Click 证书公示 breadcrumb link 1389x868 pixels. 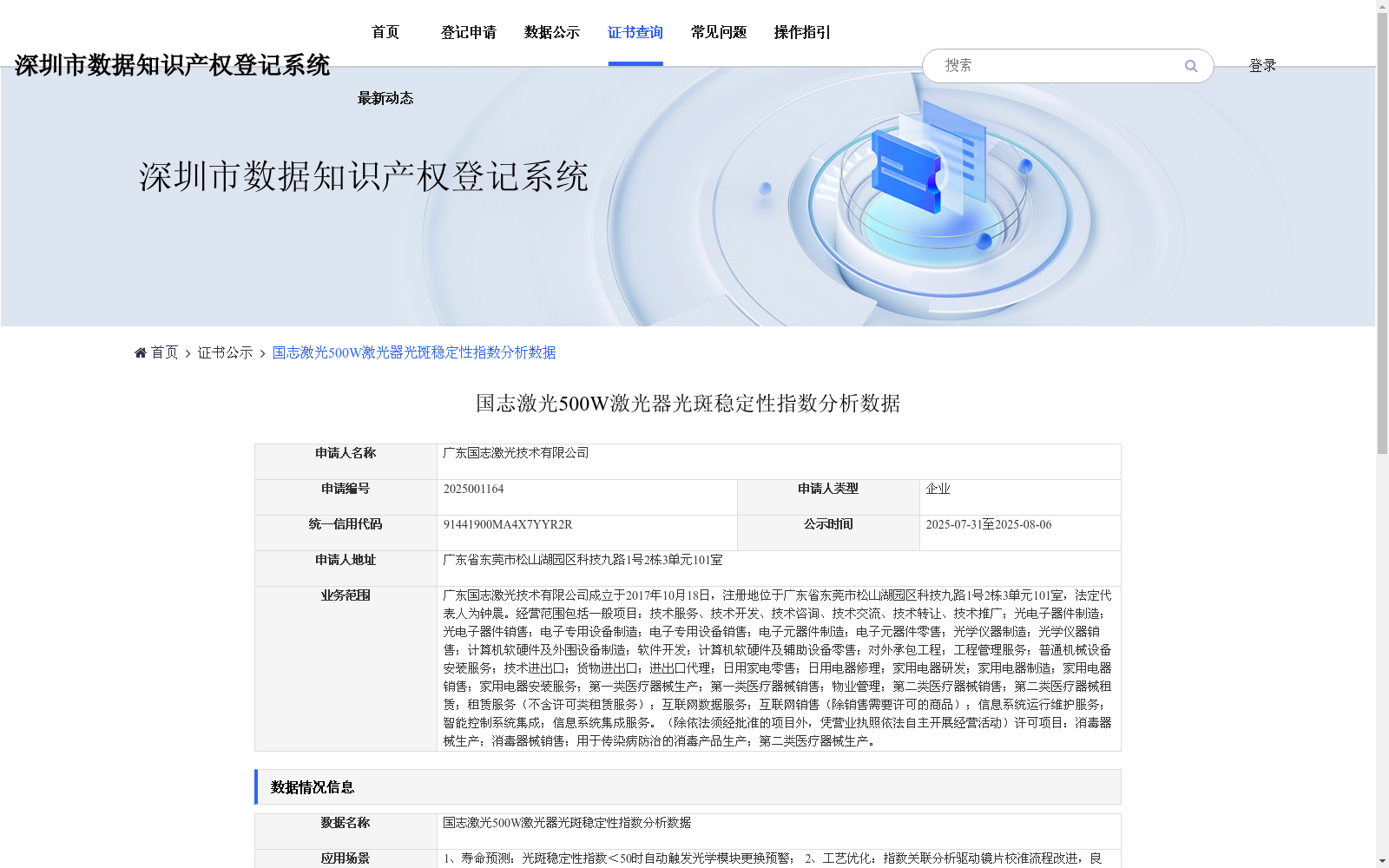pos(225,352)
